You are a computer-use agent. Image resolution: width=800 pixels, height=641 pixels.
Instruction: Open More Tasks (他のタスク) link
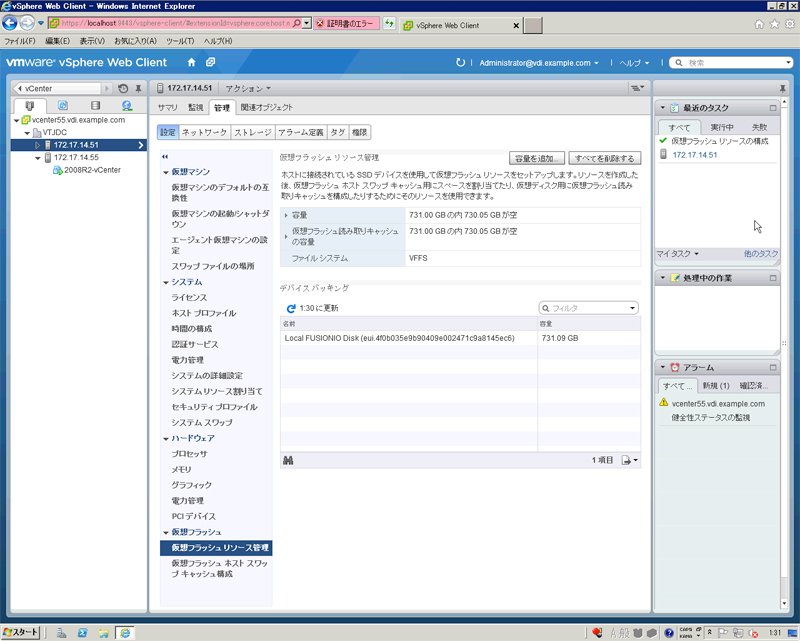(761, 254)
